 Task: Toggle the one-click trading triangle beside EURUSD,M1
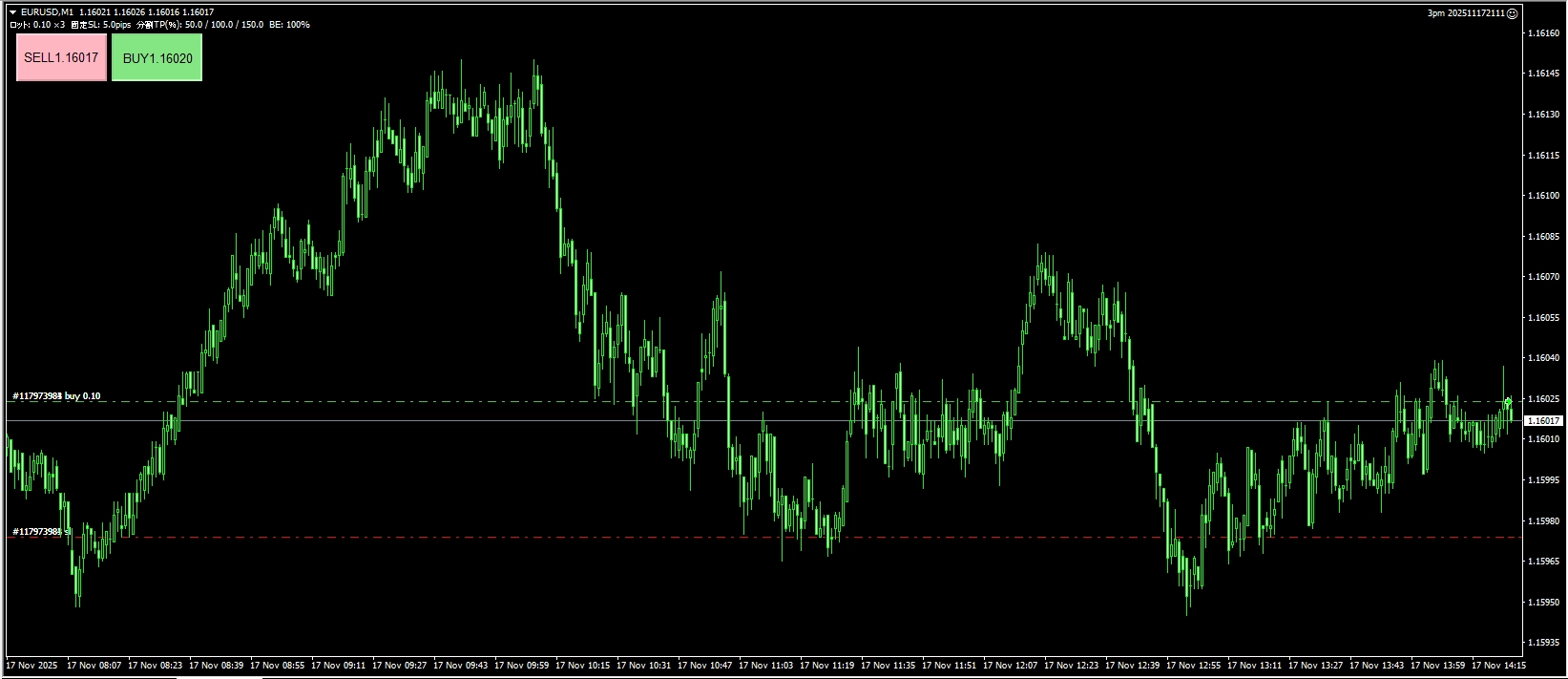click(x=12, y=12)
